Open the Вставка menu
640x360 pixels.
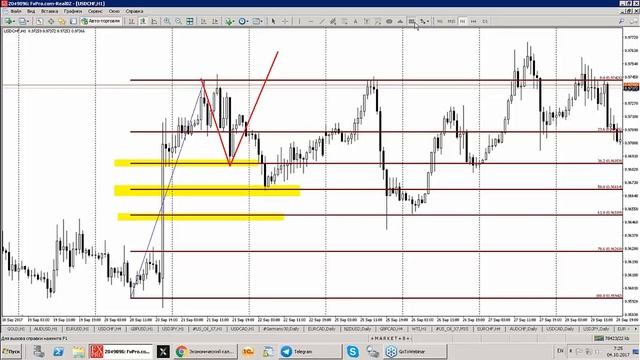(49, 11)
